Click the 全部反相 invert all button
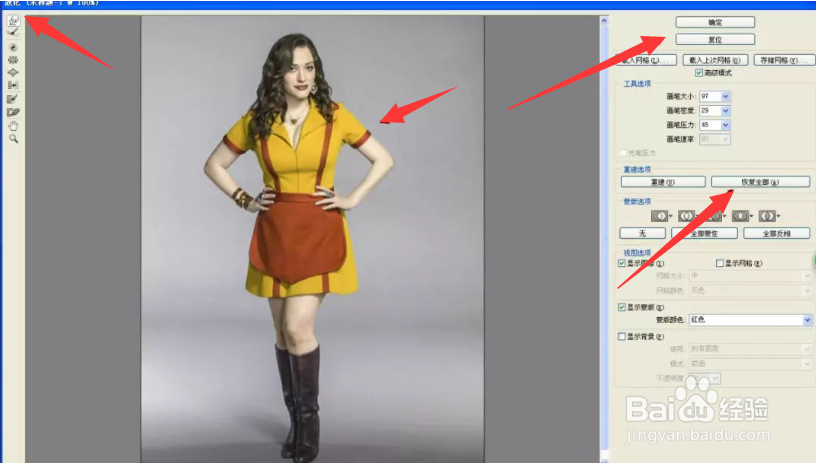The image size is (816, 463). pos(776,233)
